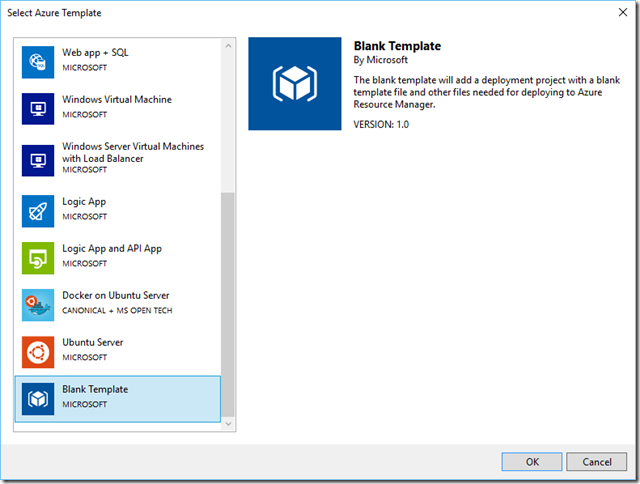Screen dimensions: 640x484
Task: Click the 'VERSION: 1.0' text in the details pane
Action: pyautogui.click(x=381, y=124)
